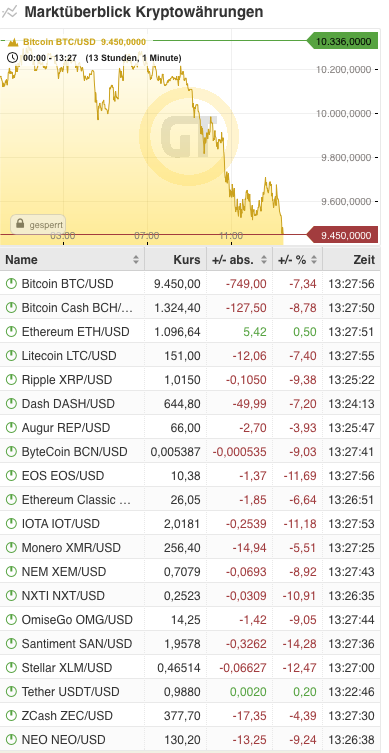Sort table by Name column arrows
This screenshot has height=753, width=389.
[x=136, y=260]
